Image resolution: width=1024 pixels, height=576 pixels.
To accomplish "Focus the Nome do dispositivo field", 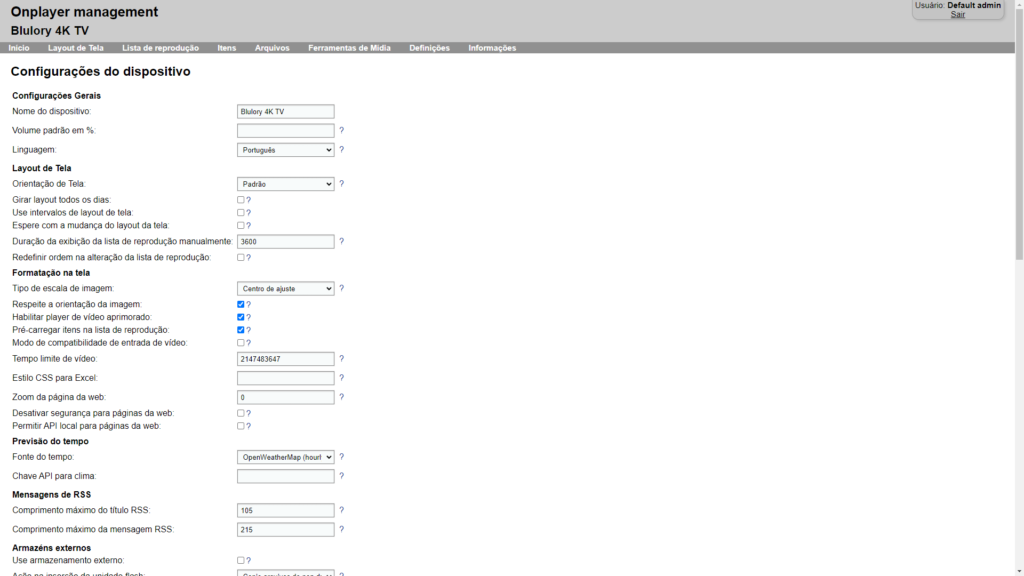I will coord(285,112).
